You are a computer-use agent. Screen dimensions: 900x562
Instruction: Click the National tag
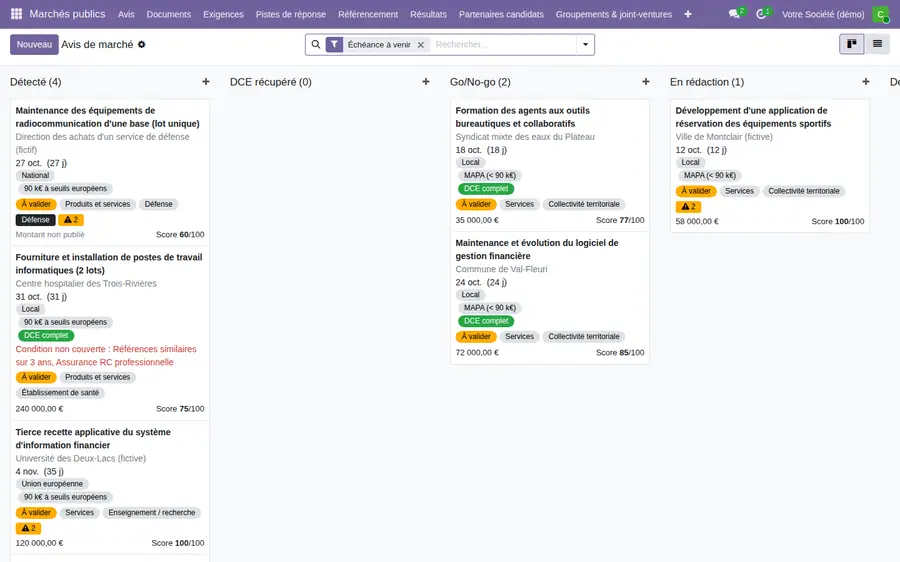click(x=35, y=176)
